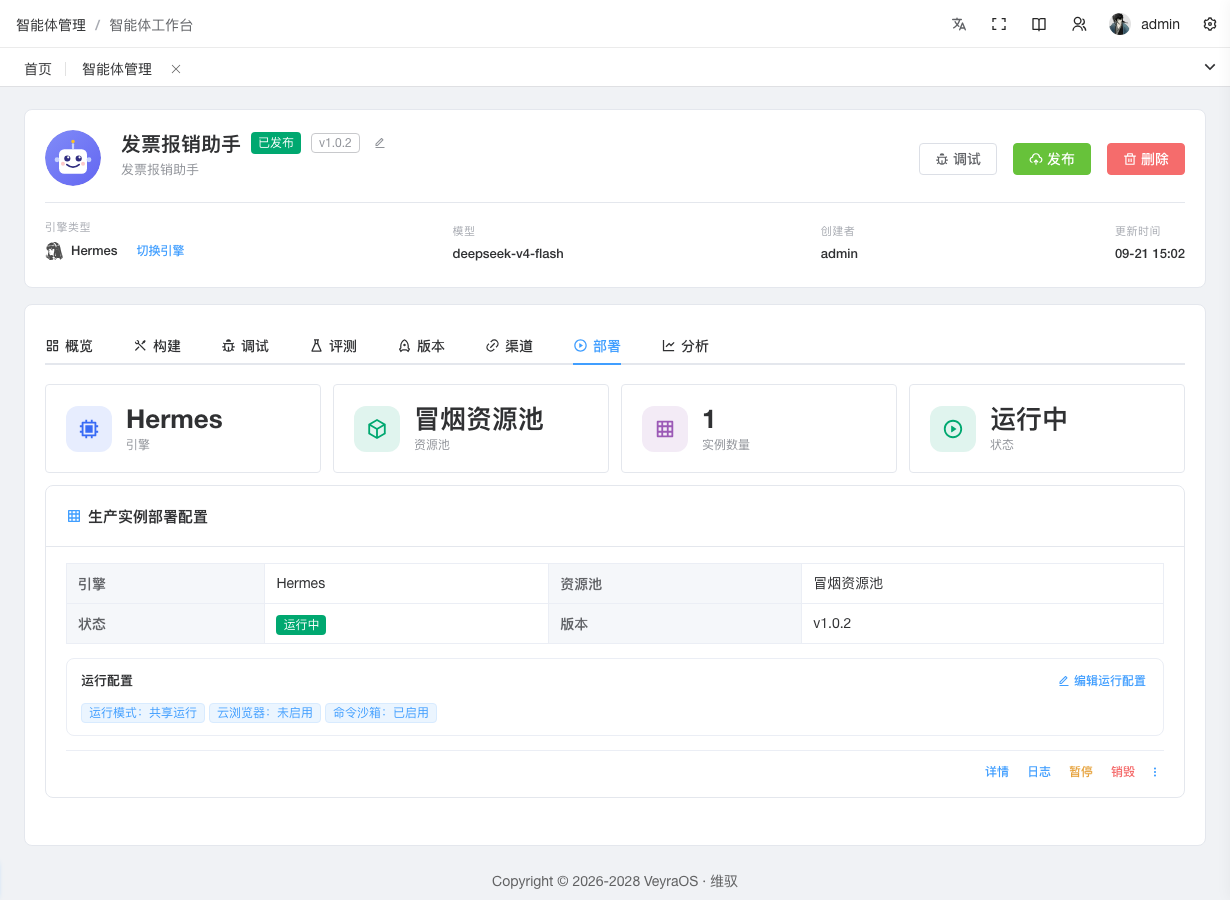
Task: Open instance 日志 link
Action: point(1039,772)
